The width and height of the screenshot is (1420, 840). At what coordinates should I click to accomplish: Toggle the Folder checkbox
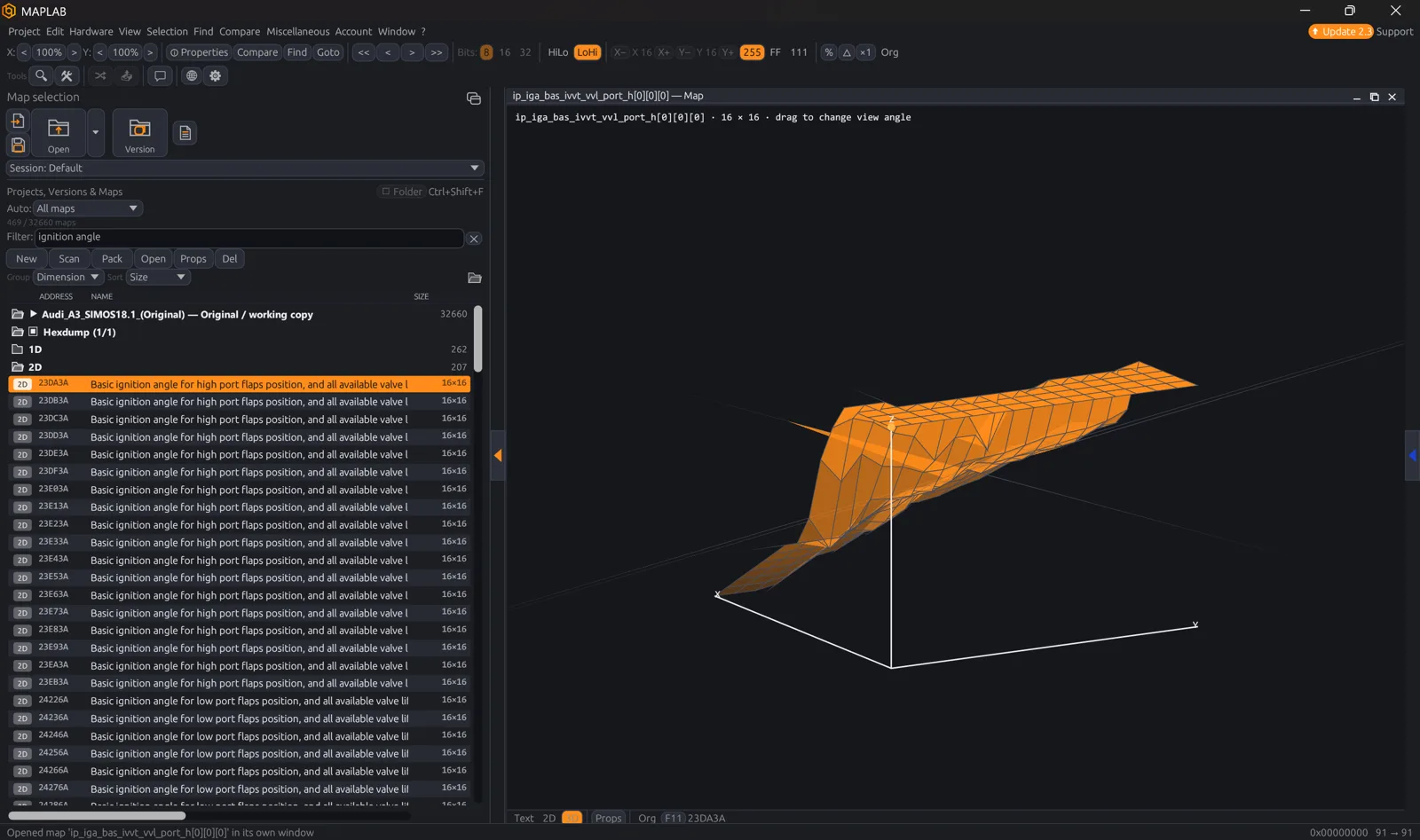coord(386,192)
